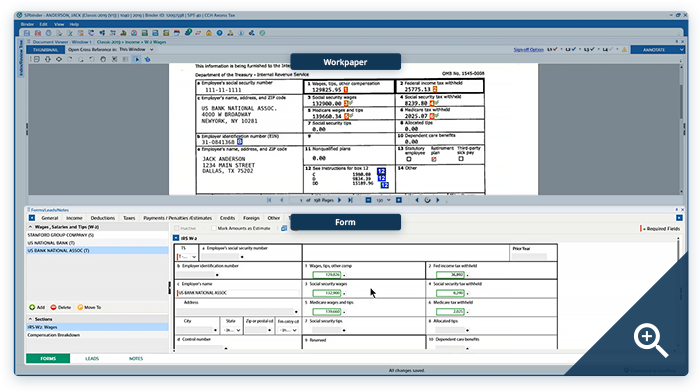This screenshot has height=392, width=700.
Task: Click the Move To icon under the W-2 list
Action: (x=80, y=307)
